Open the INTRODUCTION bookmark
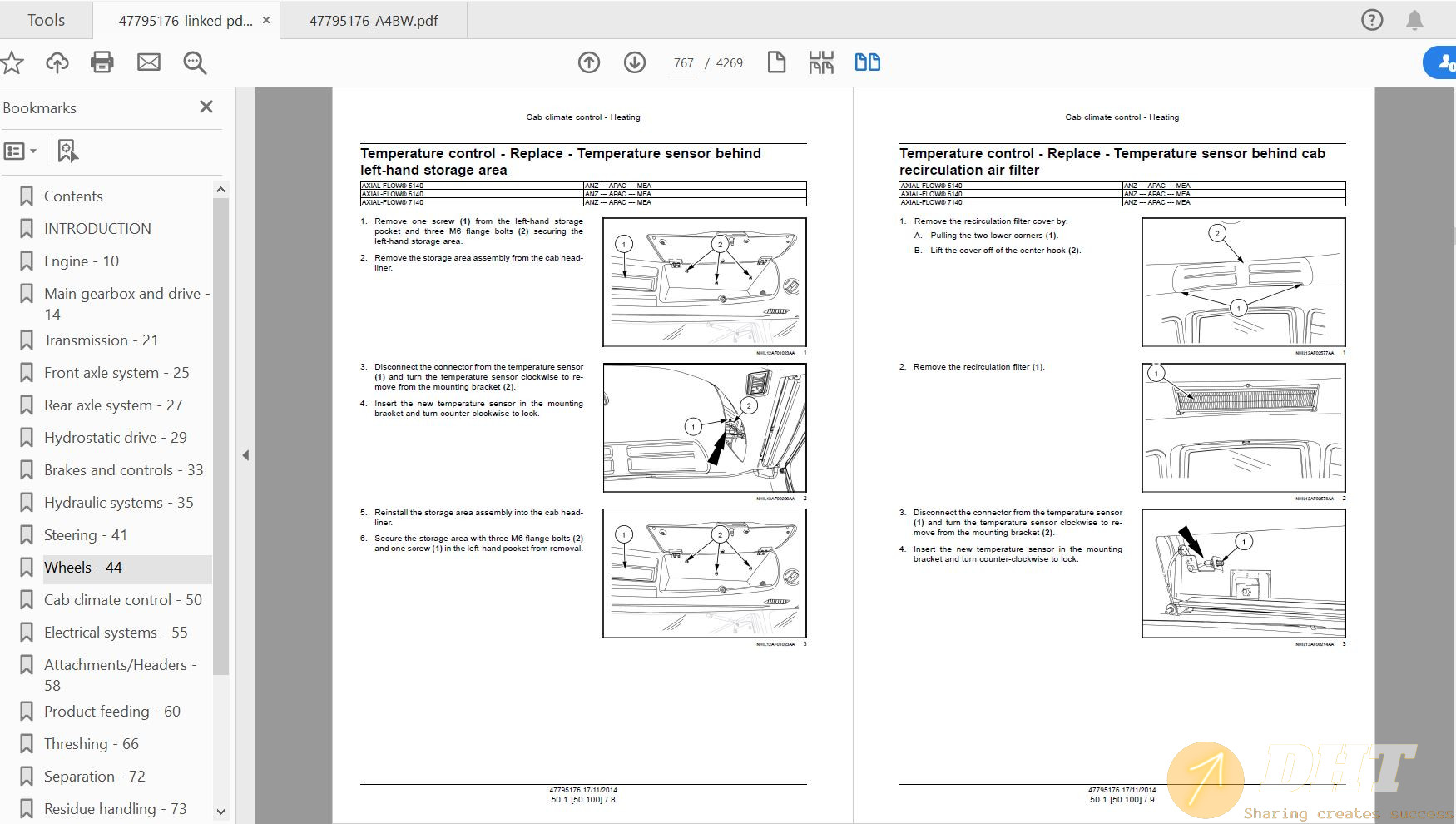Viewport: 1456px width, 824px height. coord(97,229)
